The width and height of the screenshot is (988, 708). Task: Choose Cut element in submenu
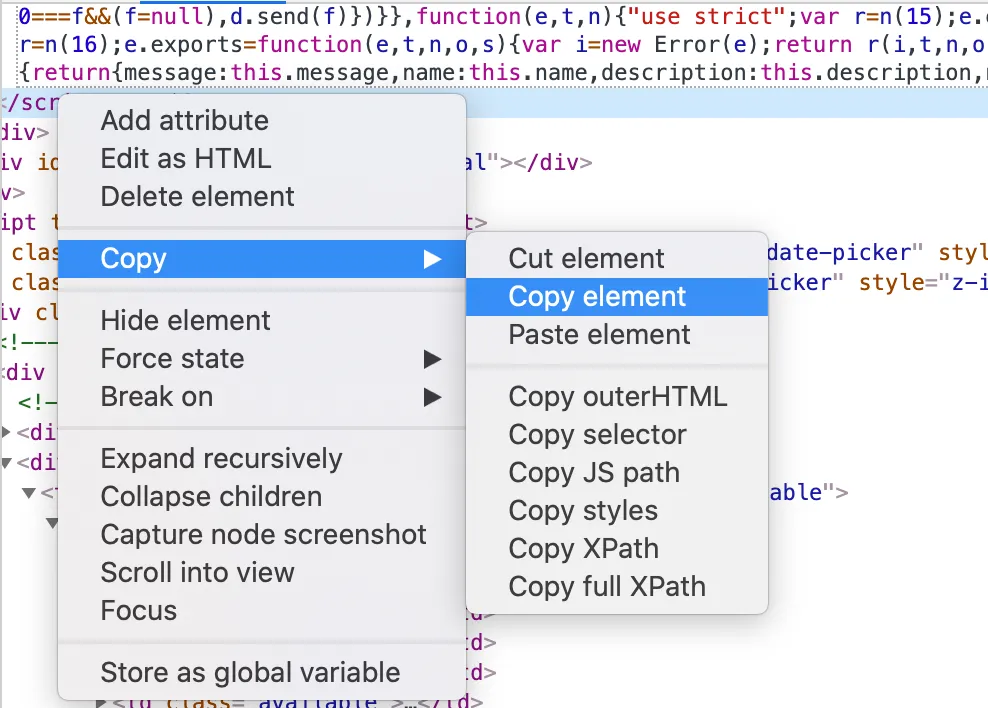(x=617, y=258)
